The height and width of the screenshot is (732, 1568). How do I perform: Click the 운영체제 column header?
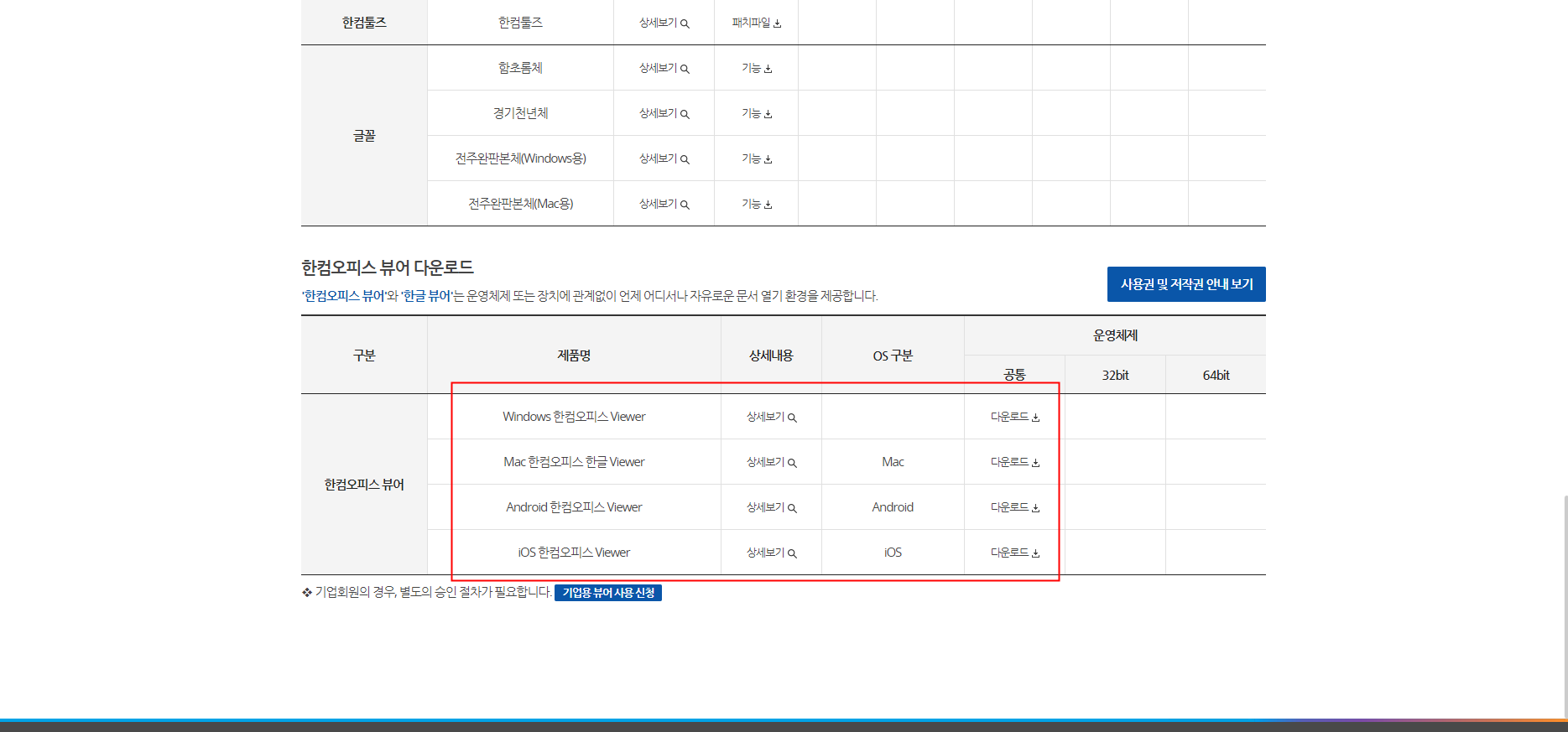click(1115, 335)
